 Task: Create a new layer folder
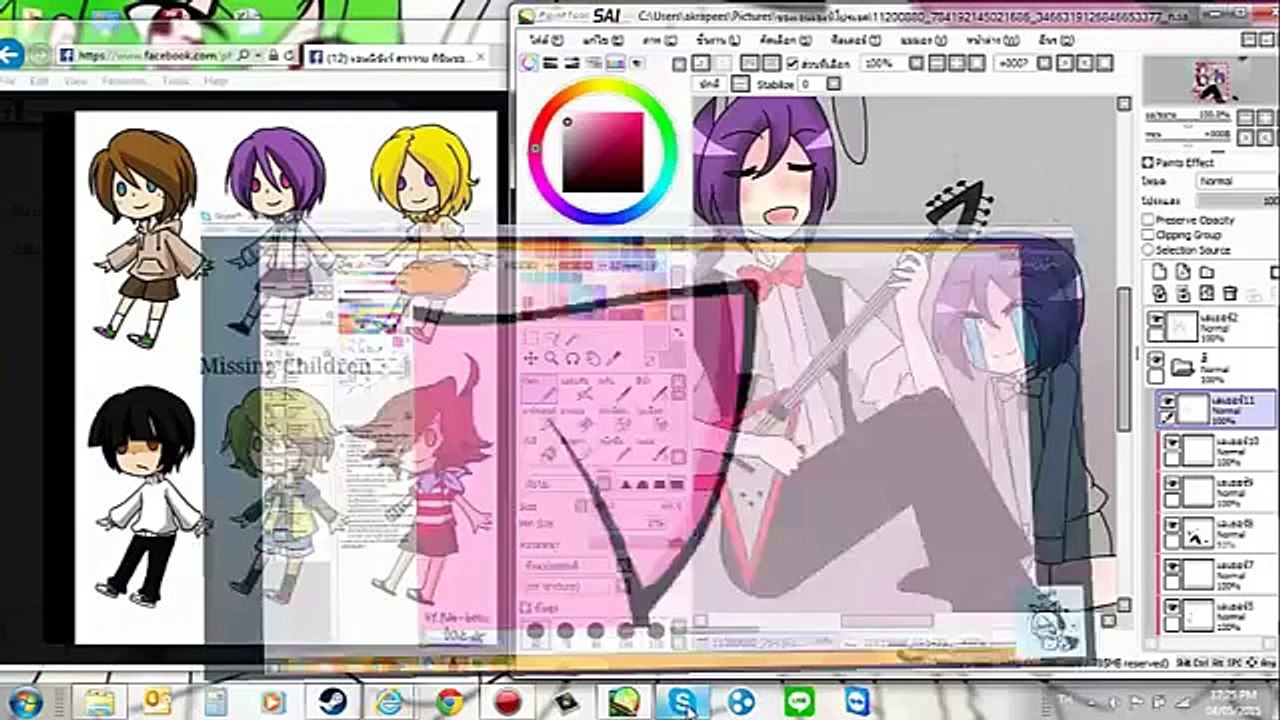(1207, 272)
